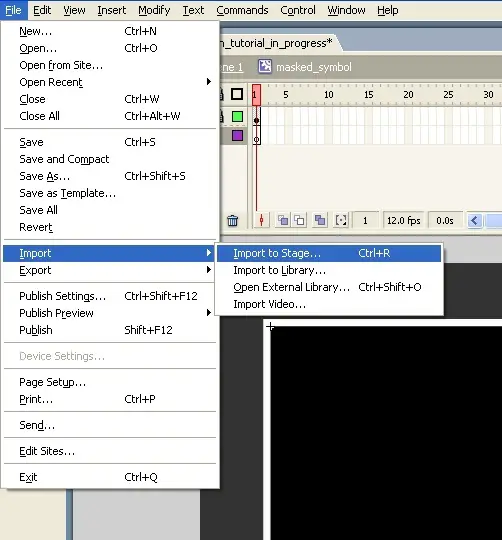Enable the onion skin button
The width and height of the screenshot is (502, 540).
pos(283,220)
